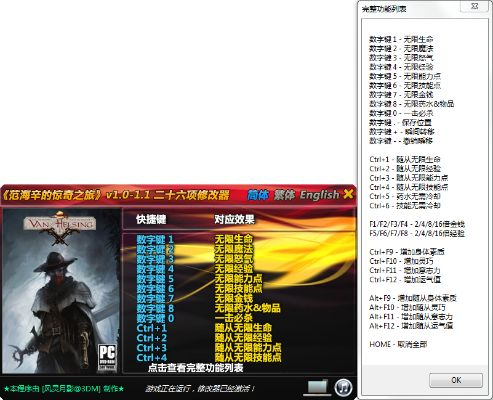The width and height of the screenshot is (493, 400).
Task: Click the Van Helsing logo on the cover
Action: (x=59, y=228)
